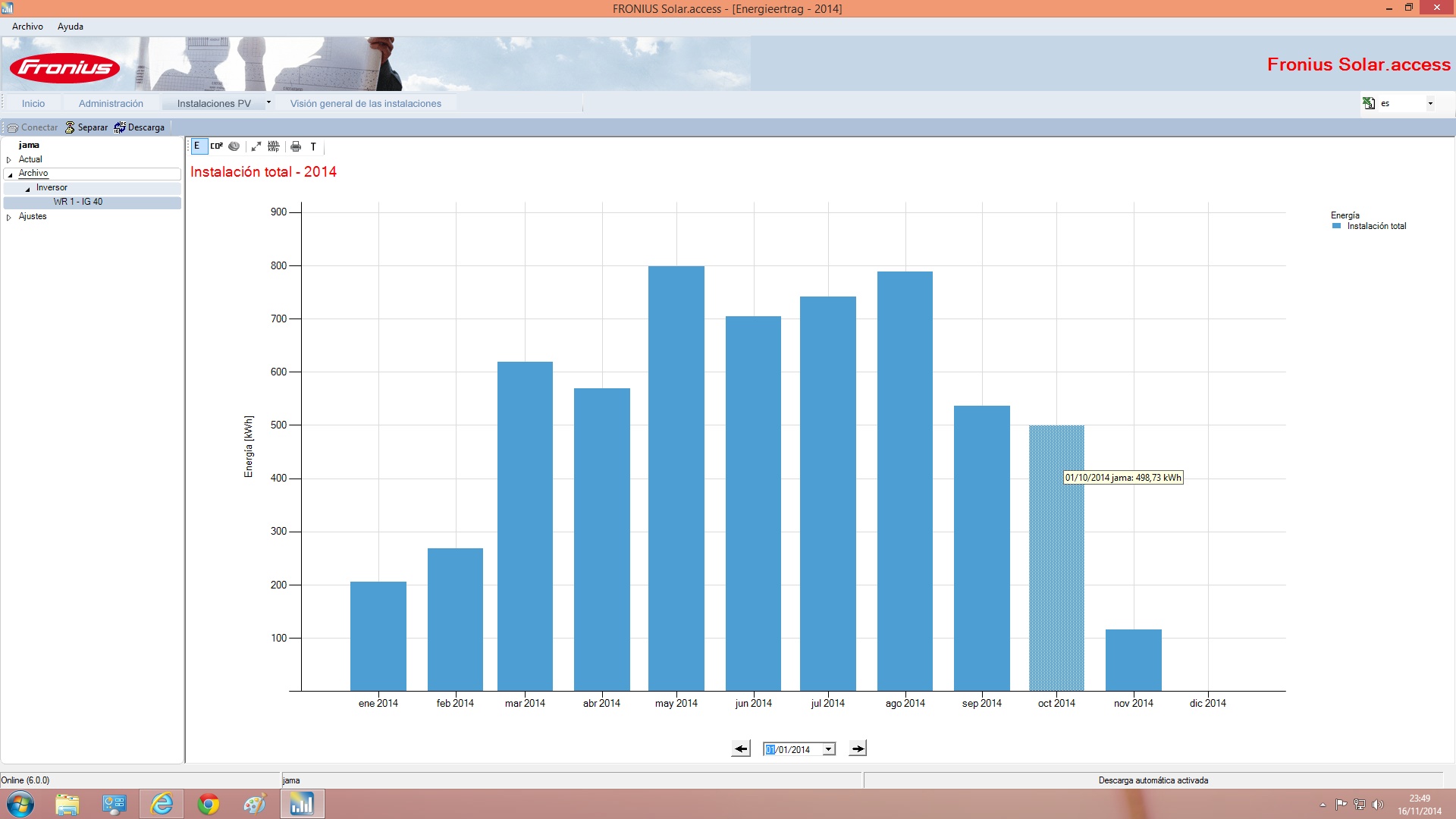The height and width of the screenshot is (819, 1456).
Task: Click the taskbar clock 23:49
Action: 1420,799
